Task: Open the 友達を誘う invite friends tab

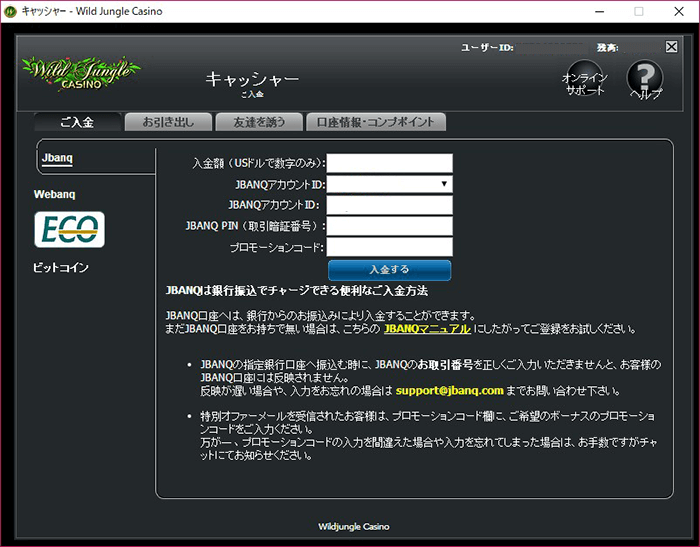Action: 259,122
